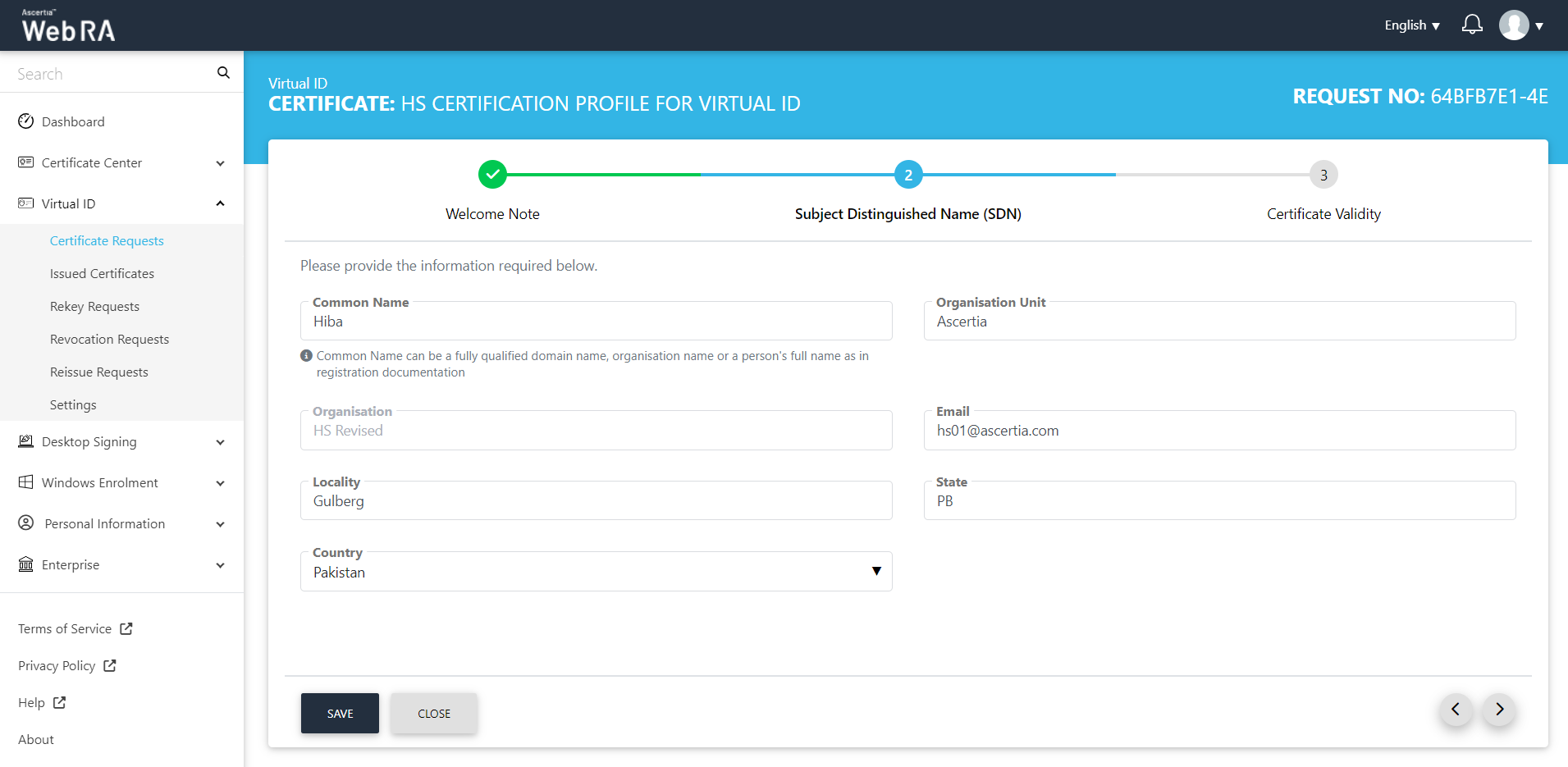The height and width of the screenshot is (767, 1568).
Task: Click the Email input field
Action: coord(1219,431)
